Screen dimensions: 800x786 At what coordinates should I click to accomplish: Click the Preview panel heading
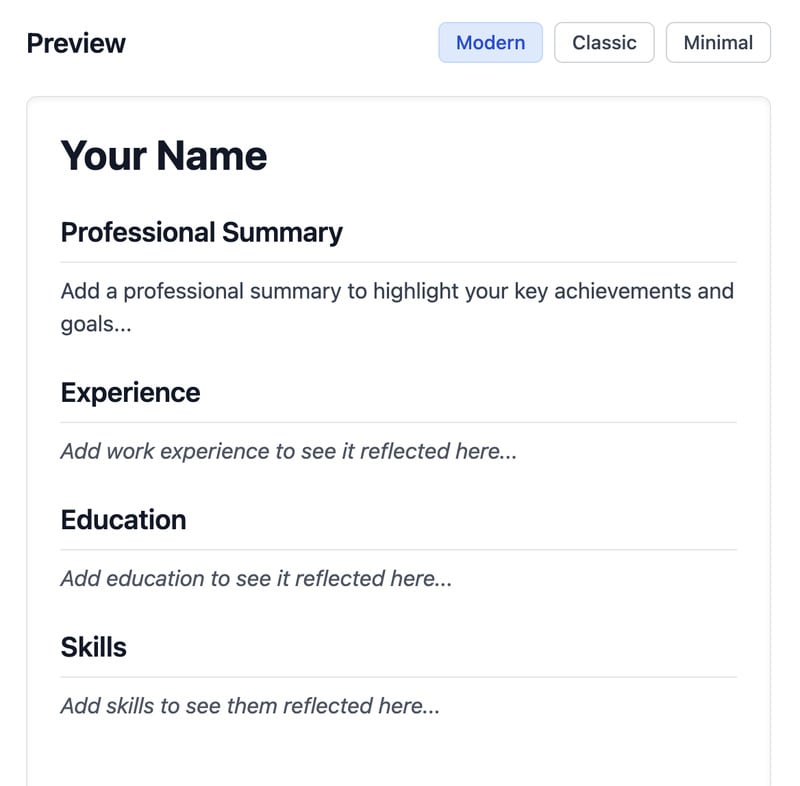coord(76,44)
